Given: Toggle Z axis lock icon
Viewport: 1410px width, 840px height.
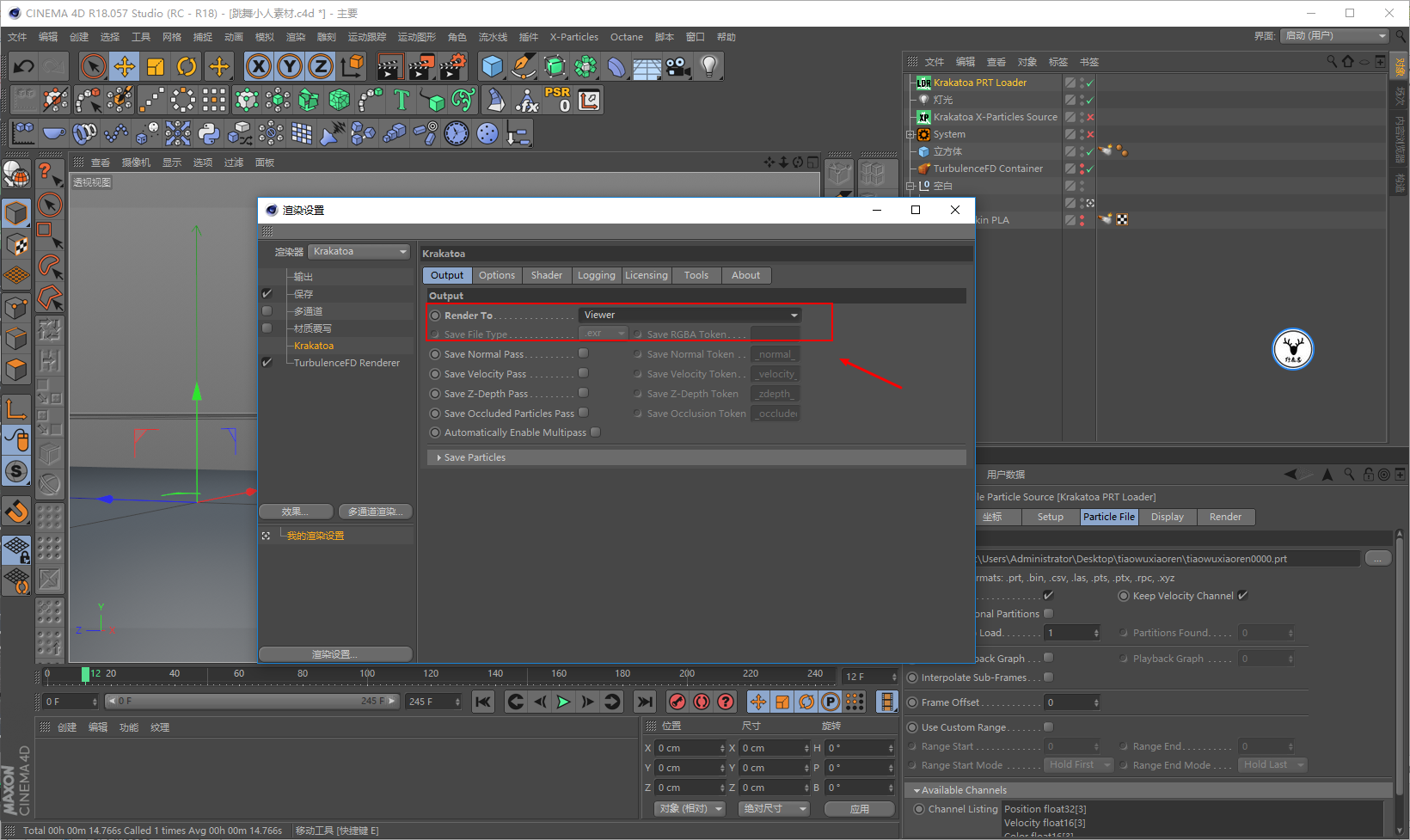Looking at the screenshot, I should (321, 66).
